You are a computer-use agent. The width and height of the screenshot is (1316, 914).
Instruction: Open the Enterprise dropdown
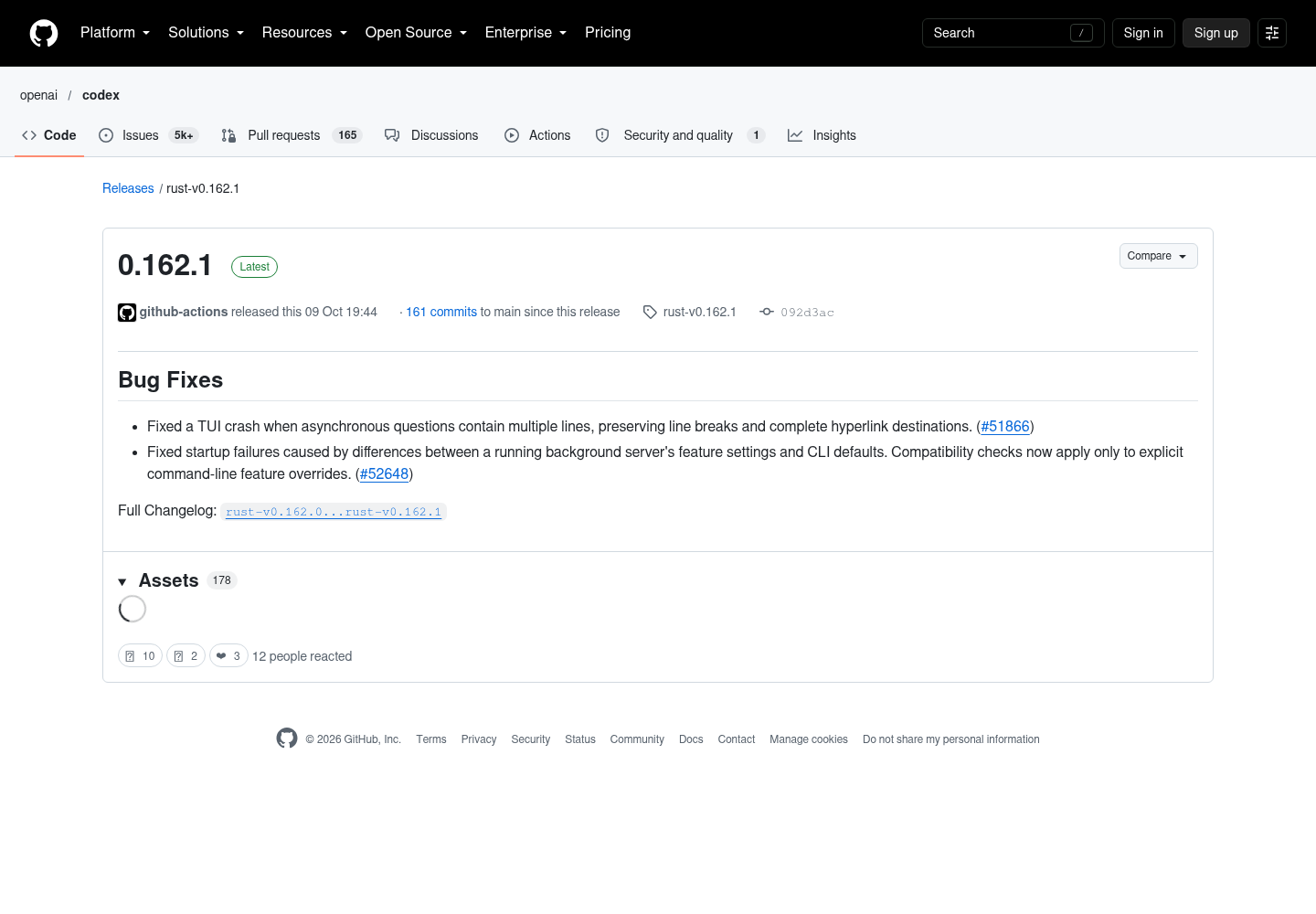coord(525,33)
